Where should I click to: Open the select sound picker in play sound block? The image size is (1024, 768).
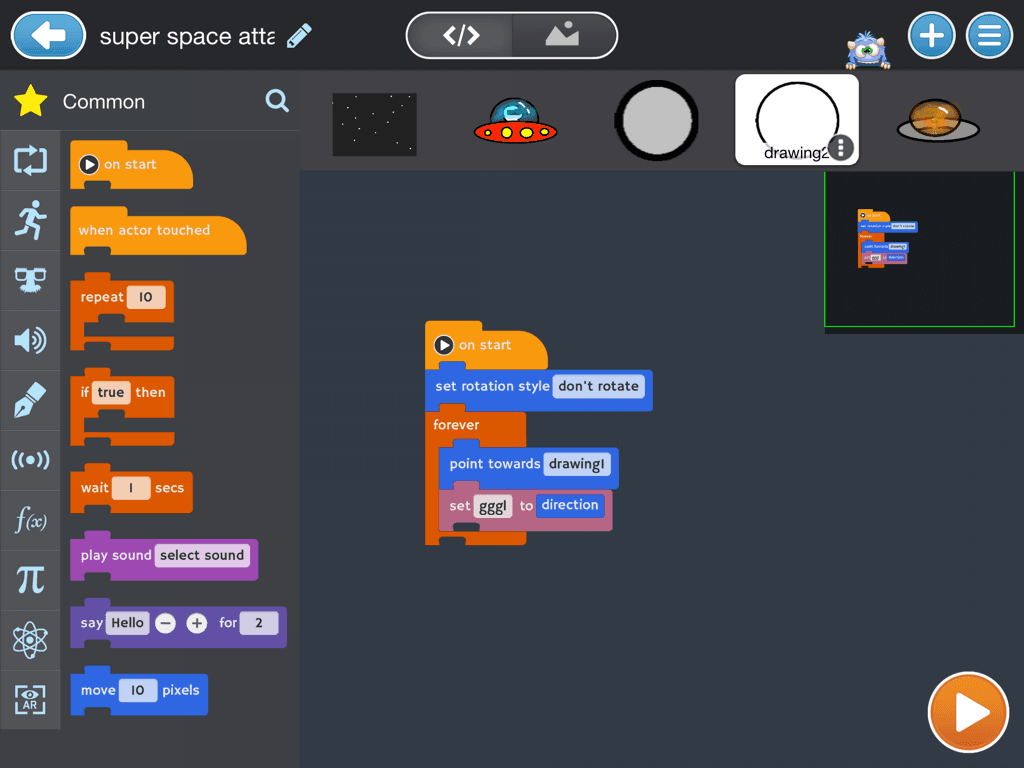[202, 555]
